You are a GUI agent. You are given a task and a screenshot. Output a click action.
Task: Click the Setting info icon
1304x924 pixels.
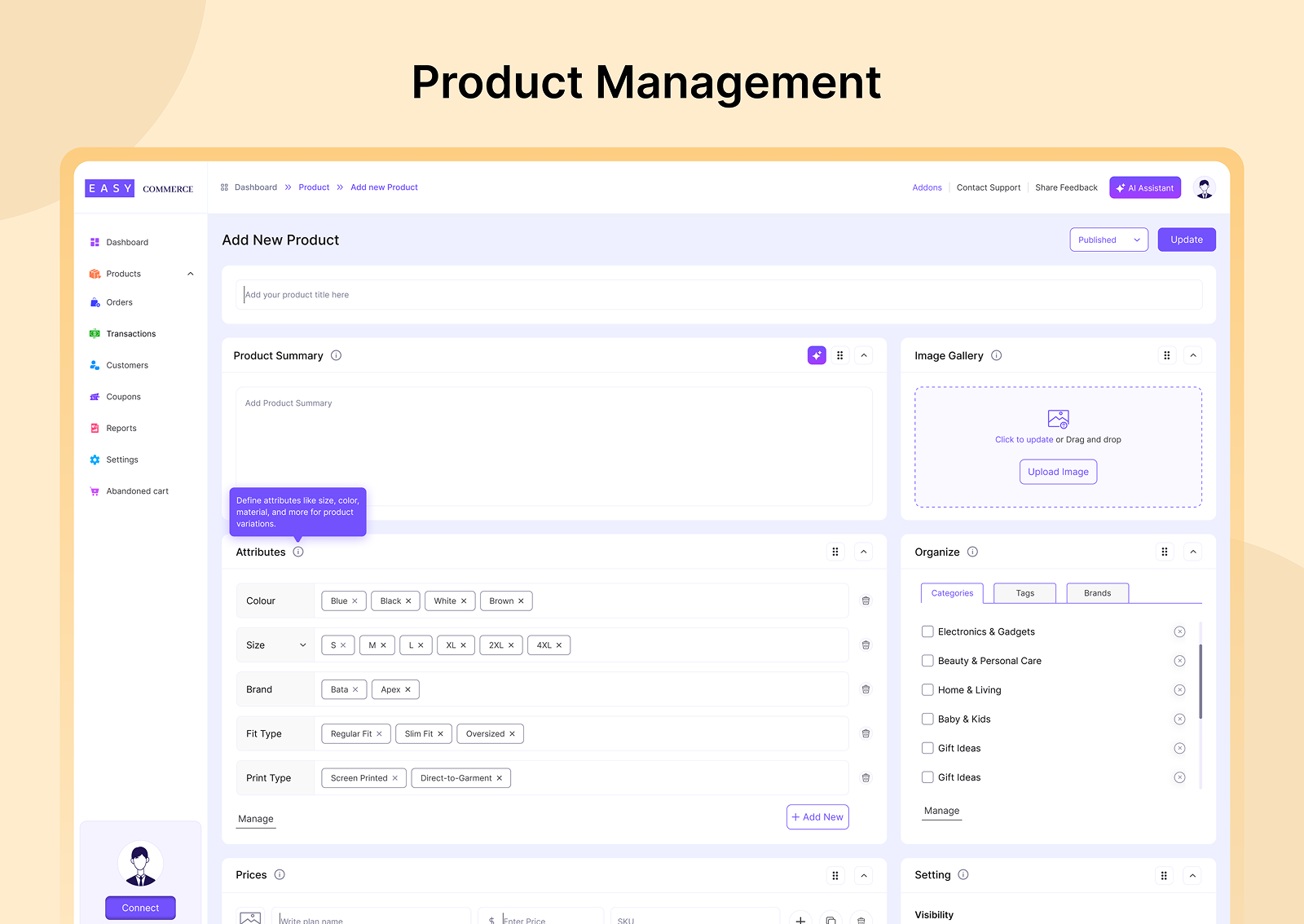click(x=963, y=874)
